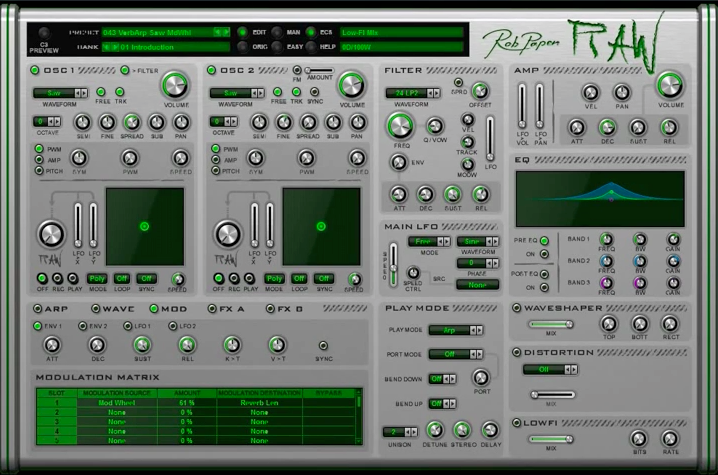Image resolution: width=718 pixels, height=475 pixels.
Task: Click the EDIT mode button
Action: (x=242, y=32)
